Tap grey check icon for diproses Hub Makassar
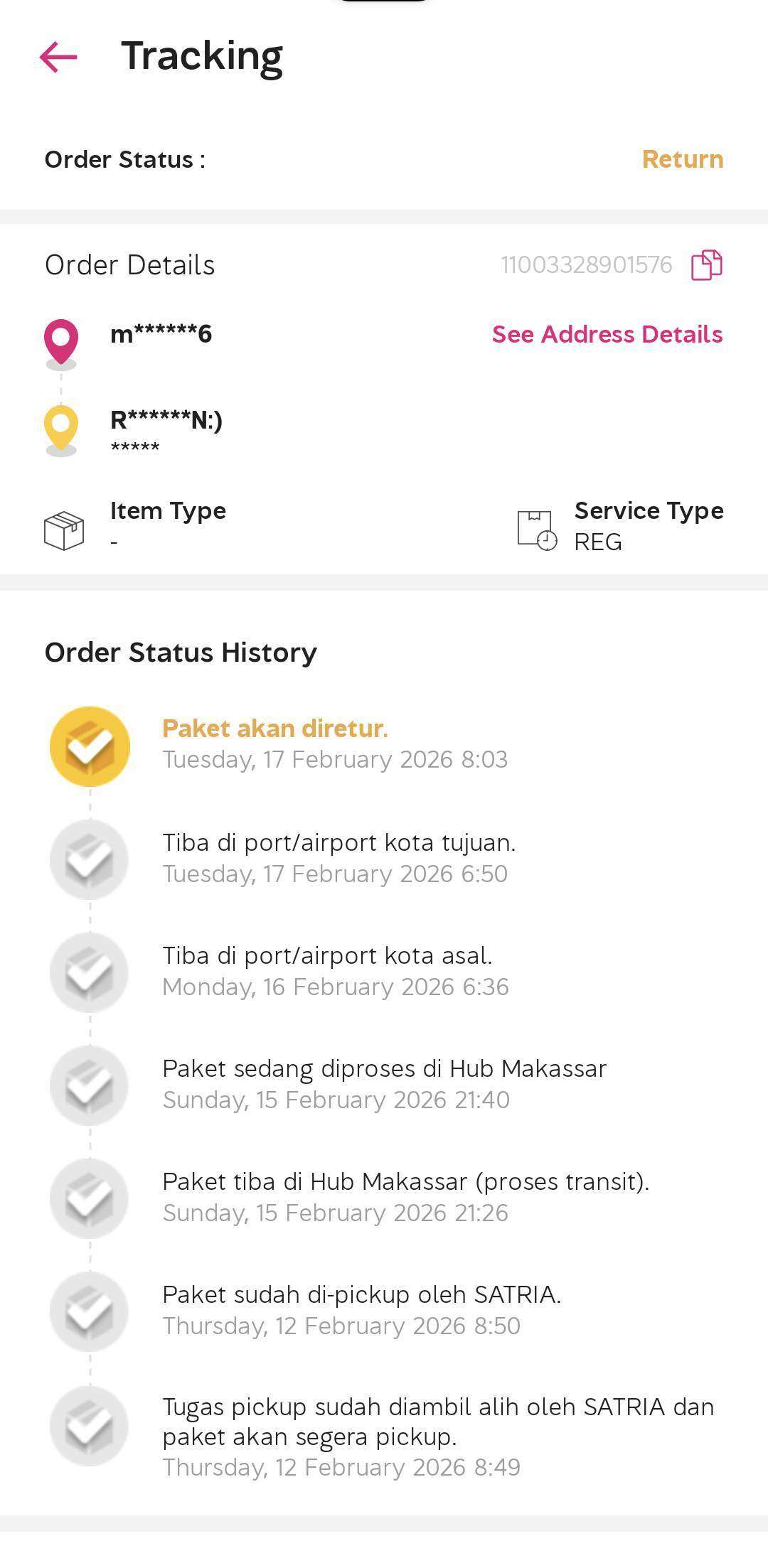768x1568 pixels. 90,1085
